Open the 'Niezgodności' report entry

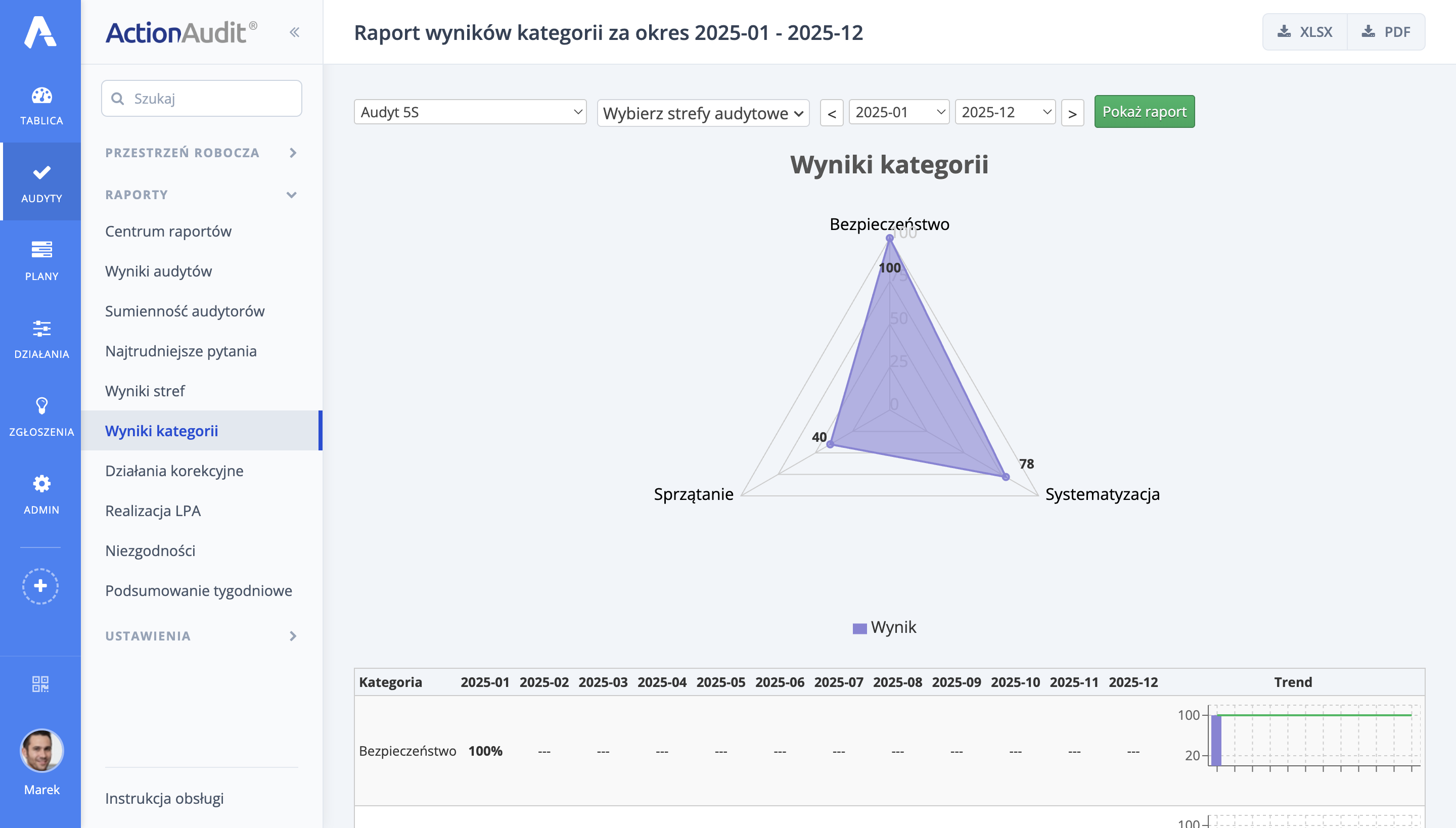pyautogui.click(x=150, y=550)
